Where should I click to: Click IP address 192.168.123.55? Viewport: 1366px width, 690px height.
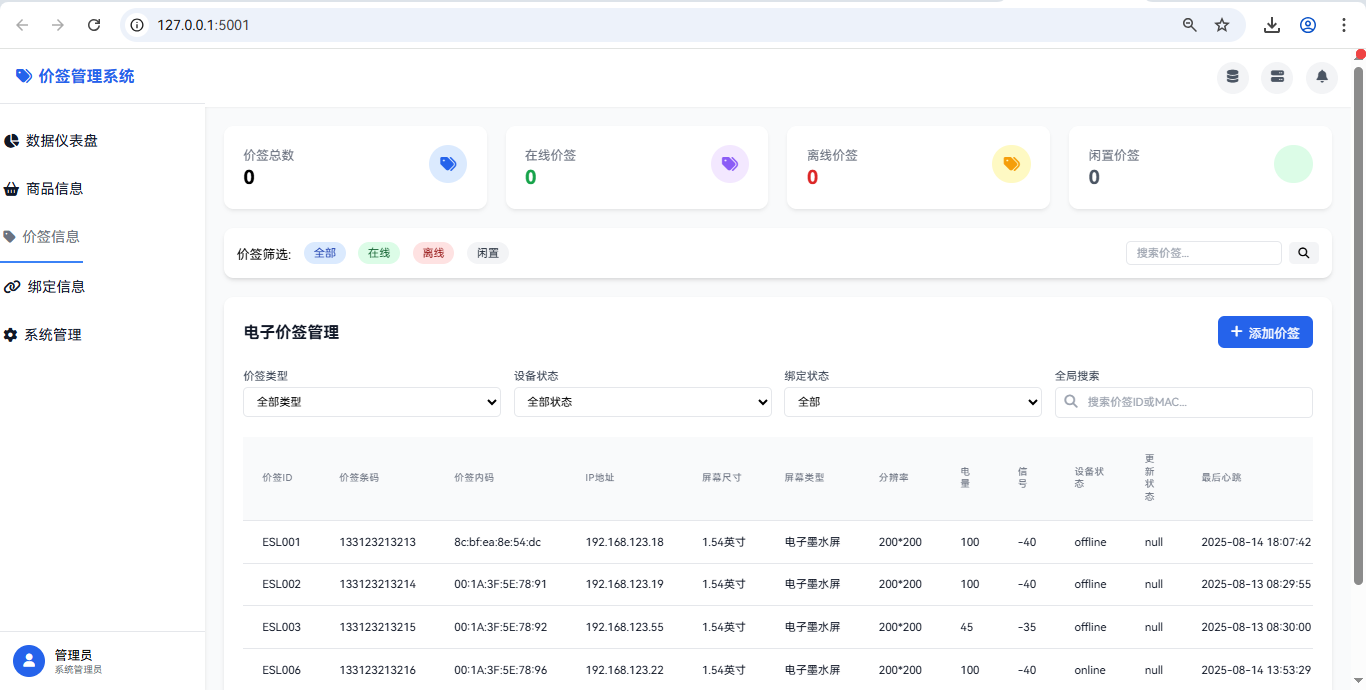coord(625,627)
